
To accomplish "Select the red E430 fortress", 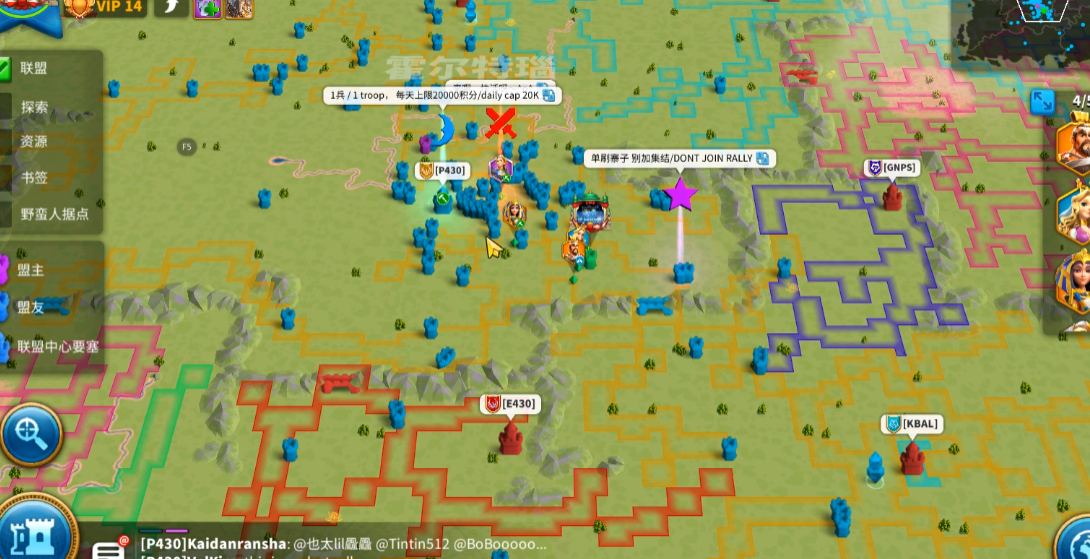I will (x=511, y=439).
